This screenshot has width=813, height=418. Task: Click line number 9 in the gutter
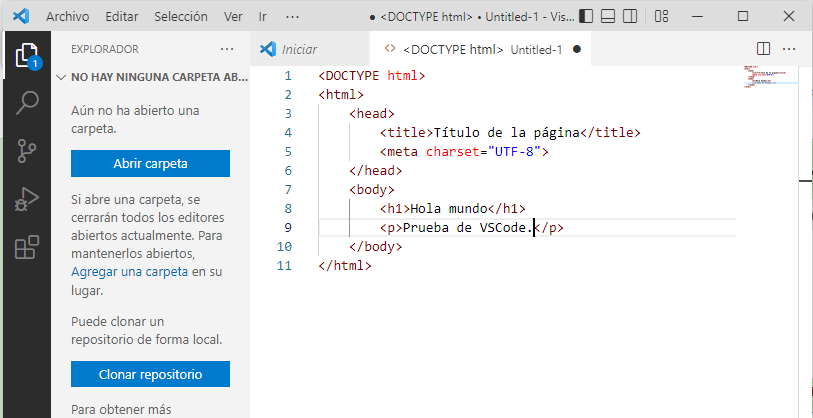288,228
